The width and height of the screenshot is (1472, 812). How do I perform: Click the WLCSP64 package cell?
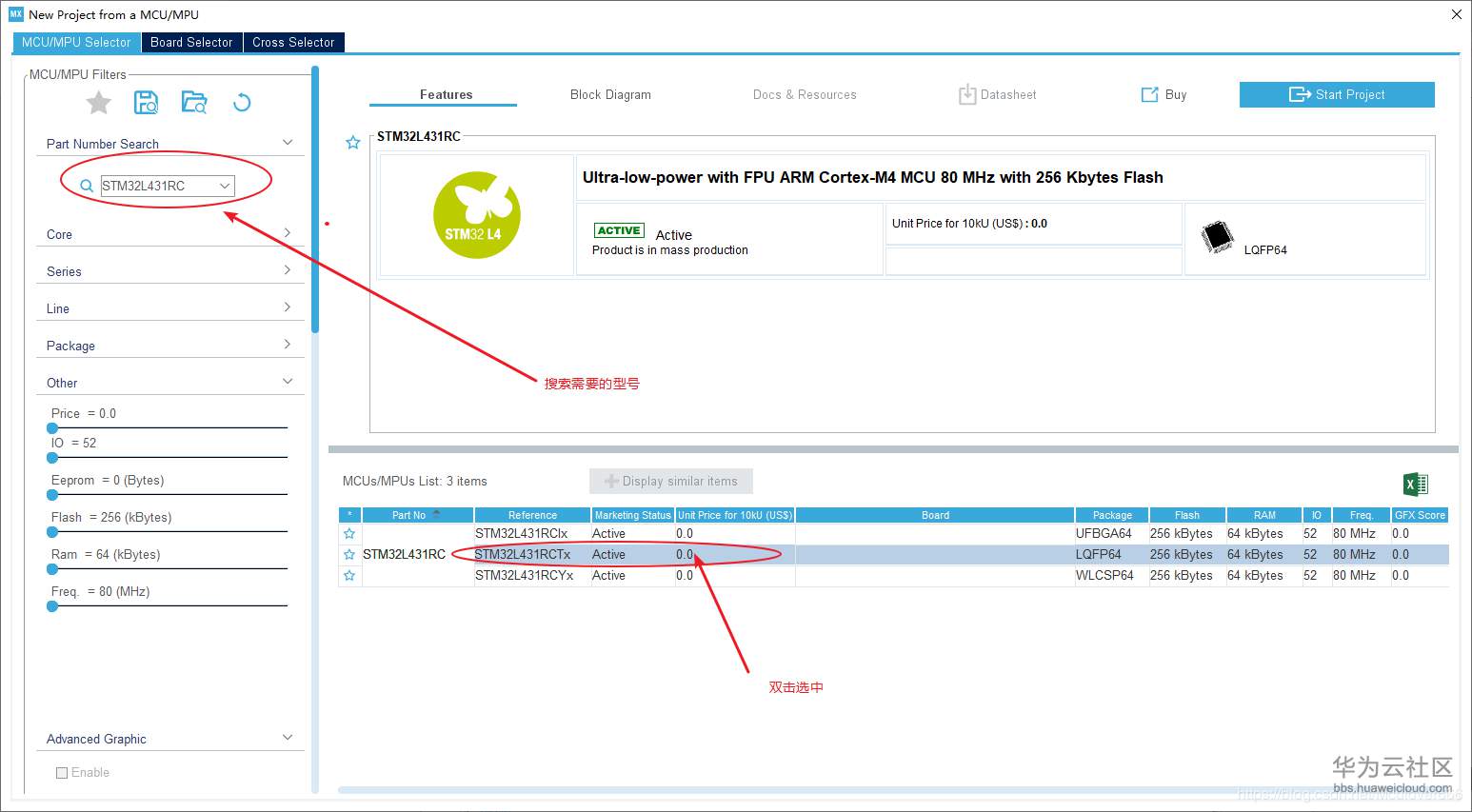click(x=1112, y=576)
